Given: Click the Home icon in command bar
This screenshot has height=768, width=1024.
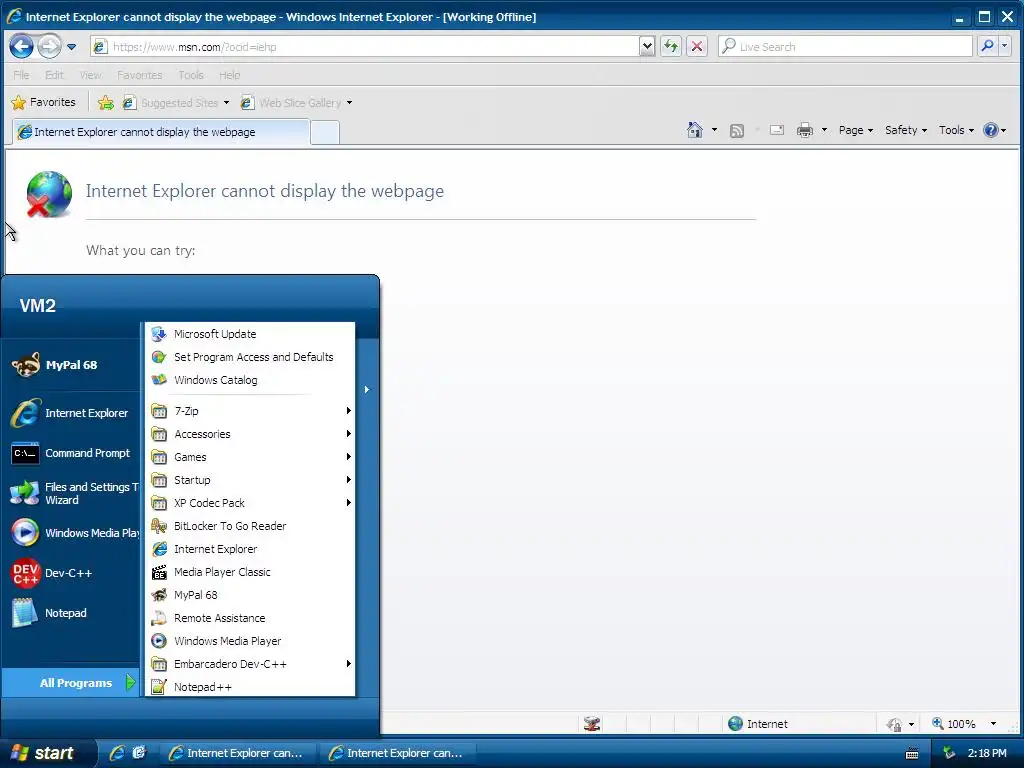Looking at the screenshot, I should pos(695,130).
